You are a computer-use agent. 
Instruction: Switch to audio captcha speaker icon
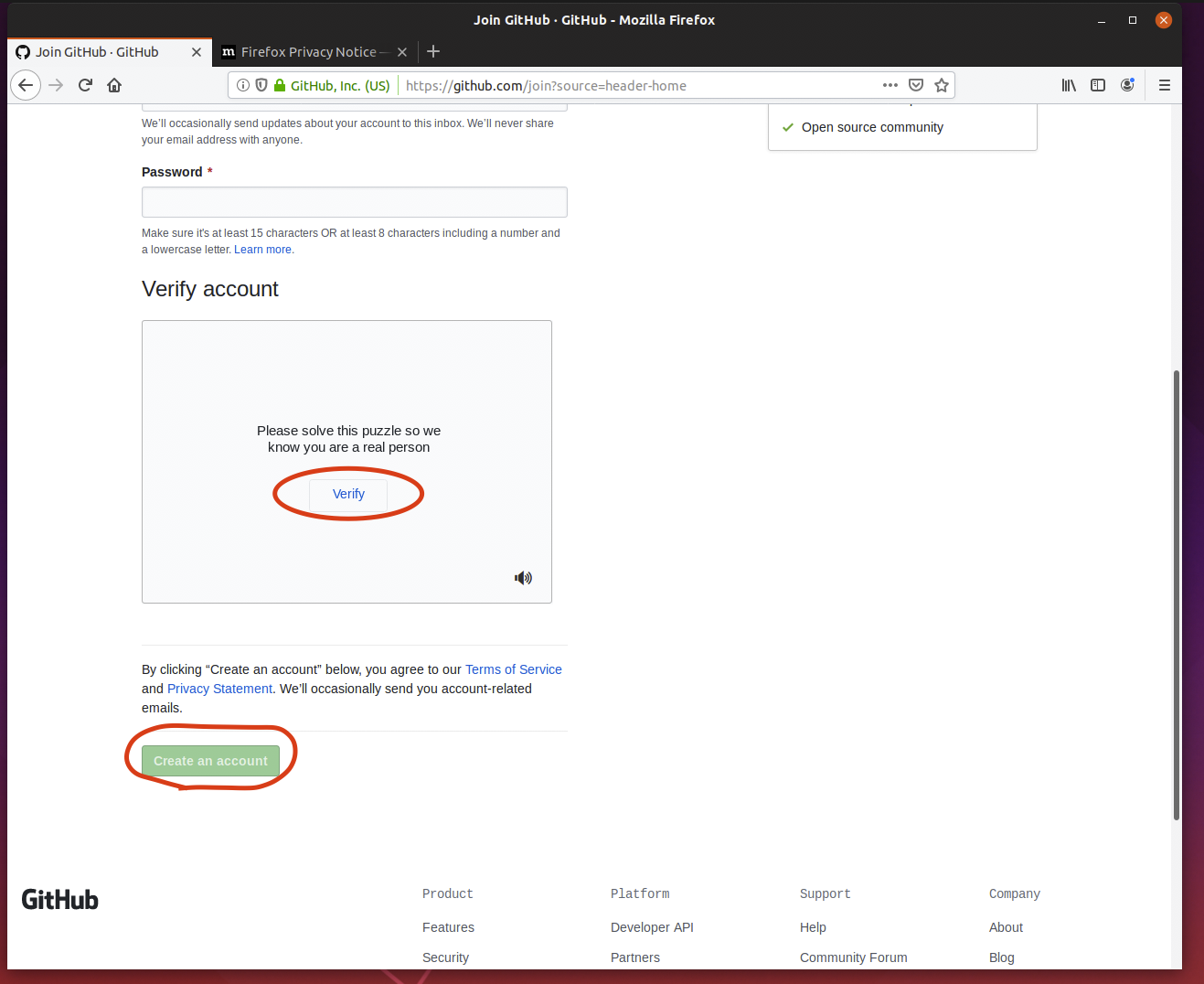[523, 578]
